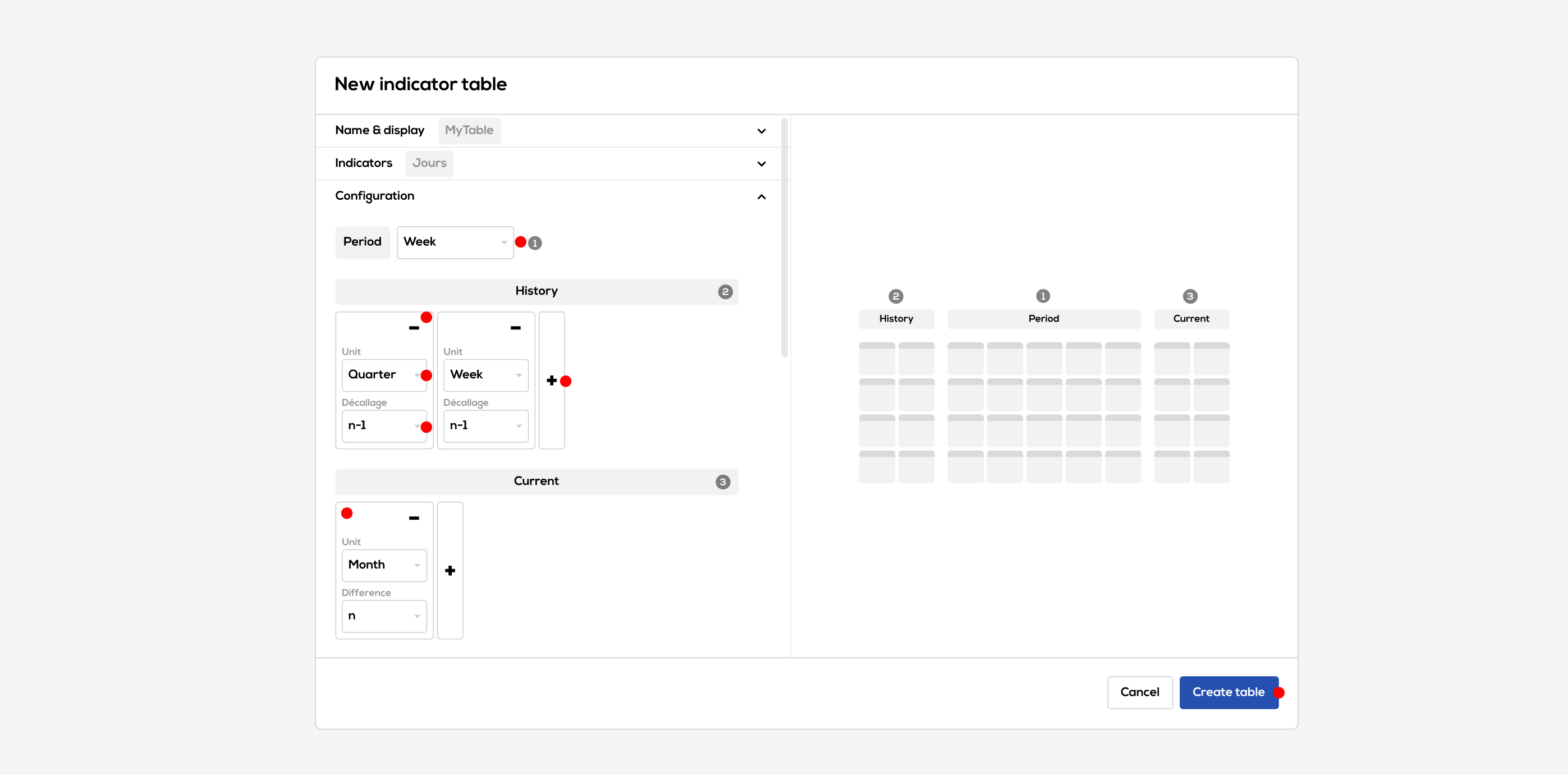Add a new Current column with plus

450,570
